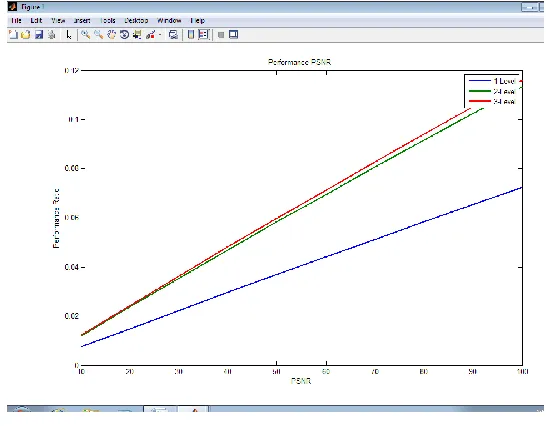Click the x-axis tick label "70"
Screen dimensions: 546x426
tap(375, 372)
